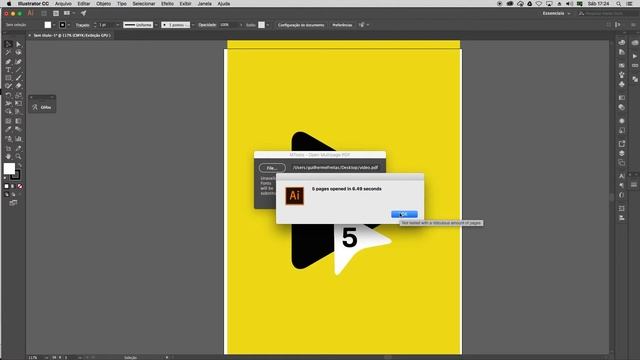Open the Estilo graphic style dropdown
Viewport: 640px width, 360px height.
(x=267, y=25)
